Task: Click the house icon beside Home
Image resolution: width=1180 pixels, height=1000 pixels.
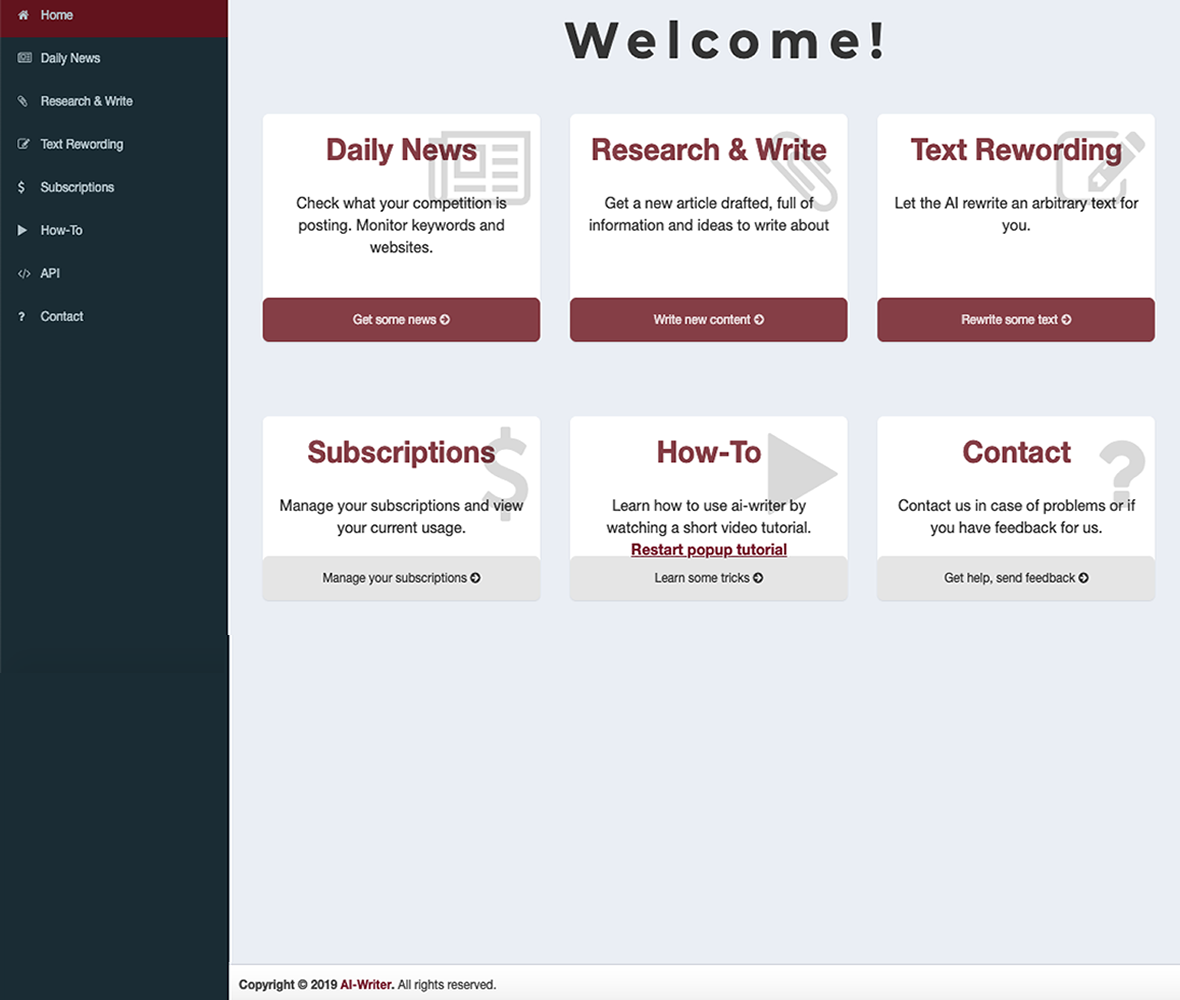Action: click(x=23, y=15)
